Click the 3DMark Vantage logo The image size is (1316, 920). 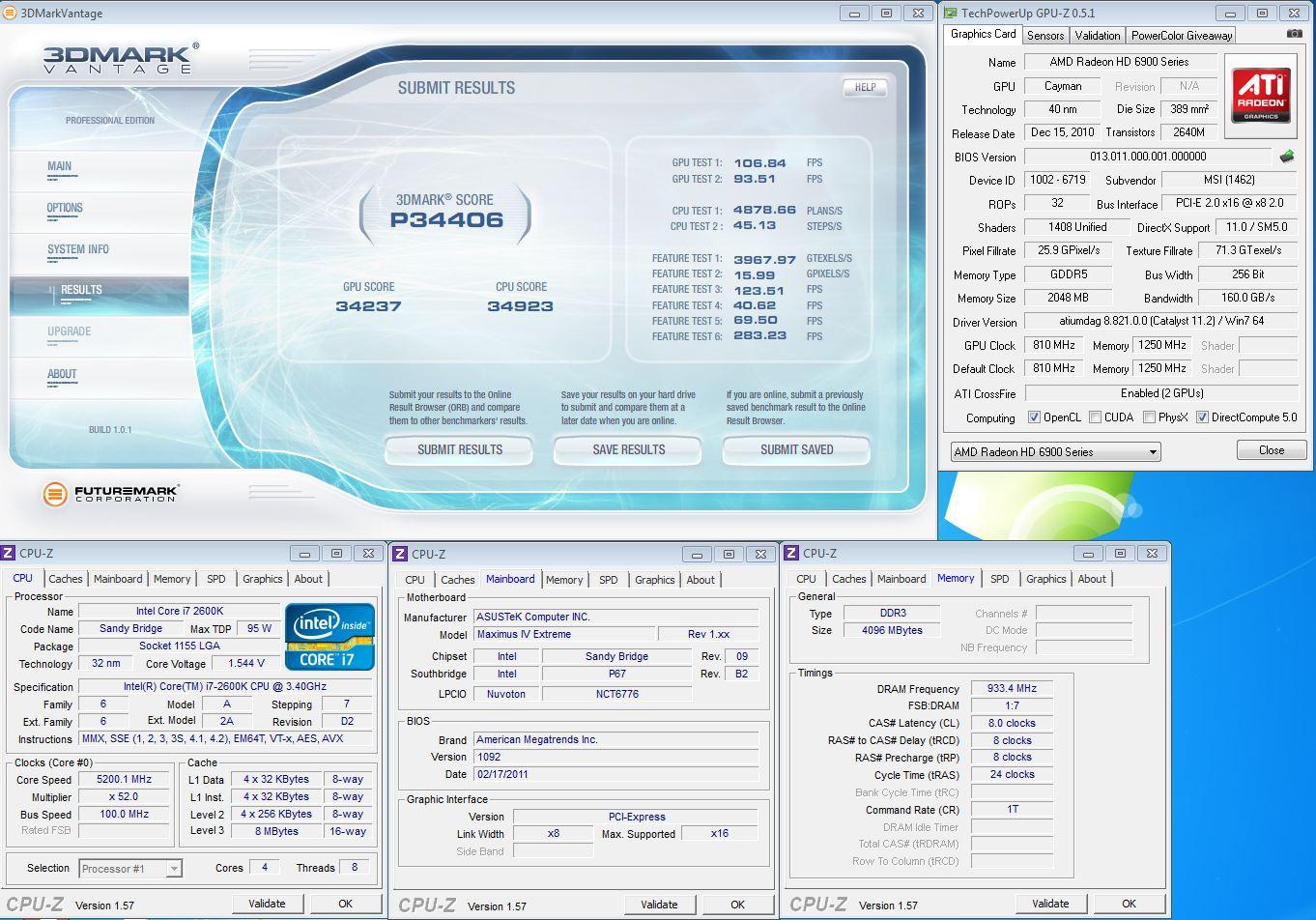tap(121, 57)
